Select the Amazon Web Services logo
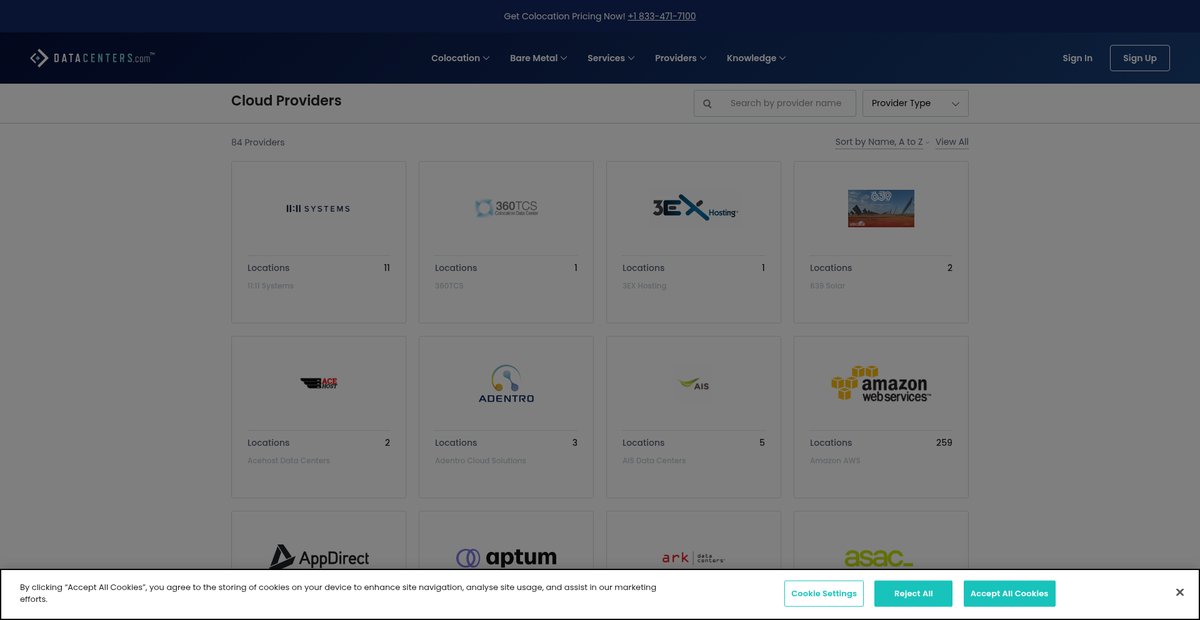The width and height of the screenshot is (1200, 620). click(881, 384)
